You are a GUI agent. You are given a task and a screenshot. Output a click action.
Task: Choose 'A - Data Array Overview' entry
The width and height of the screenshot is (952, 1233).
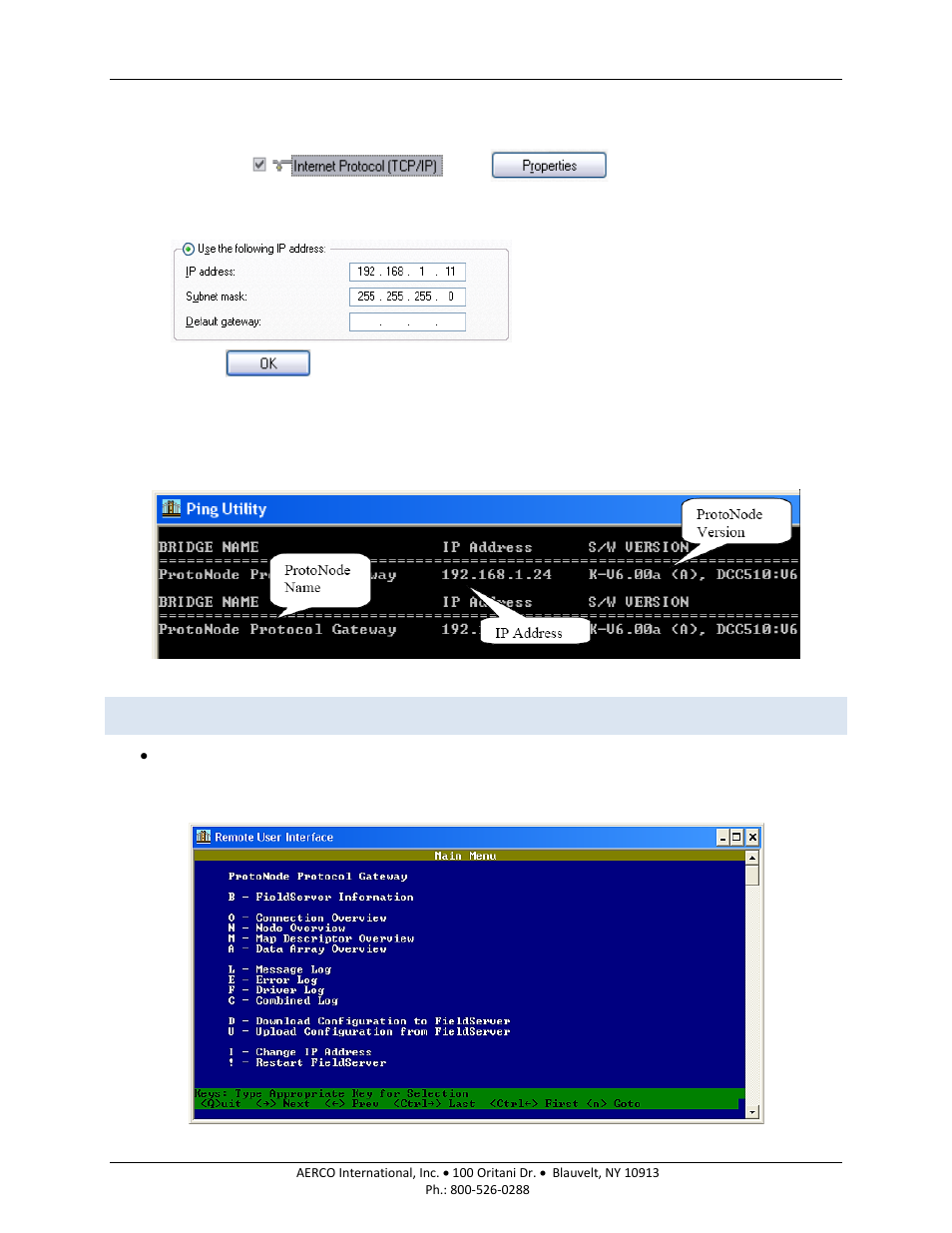tap(307, 949)
